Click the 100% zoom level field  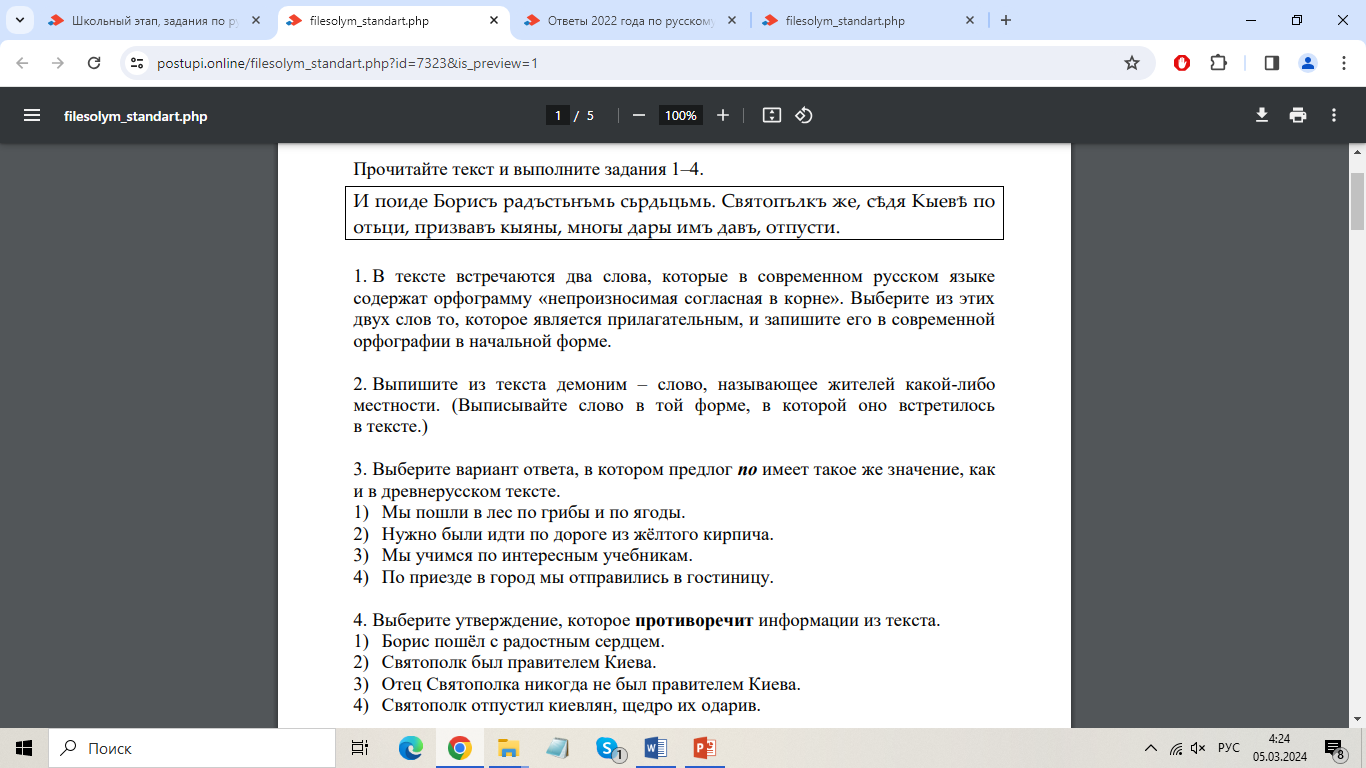[681, 115]
